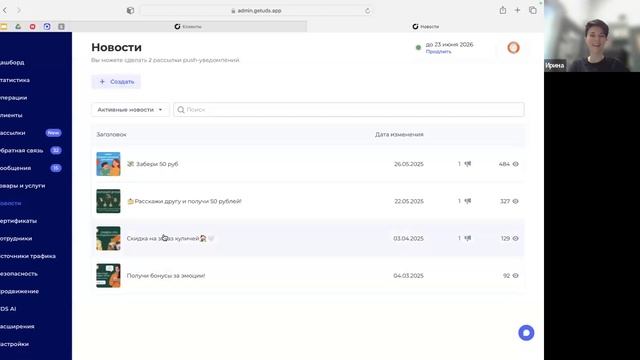This screenshot has height=360, width=640.
Task: Open Сертификаты in the sidebar
Action: [18, 221]
